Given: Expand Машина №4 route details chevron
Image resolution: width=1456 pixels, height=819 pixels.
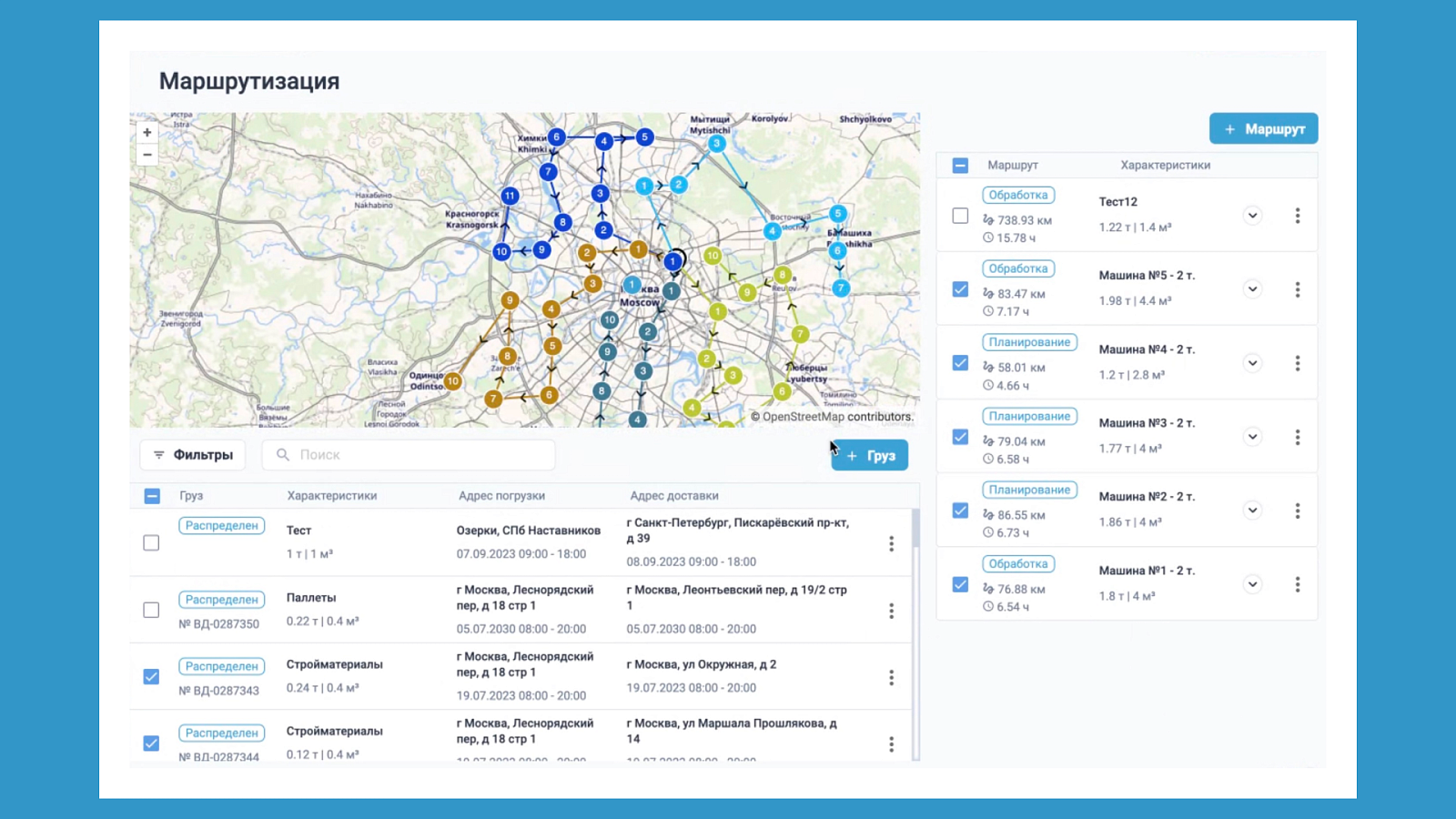Looking at the screenshot, I should click(1253, 363).
